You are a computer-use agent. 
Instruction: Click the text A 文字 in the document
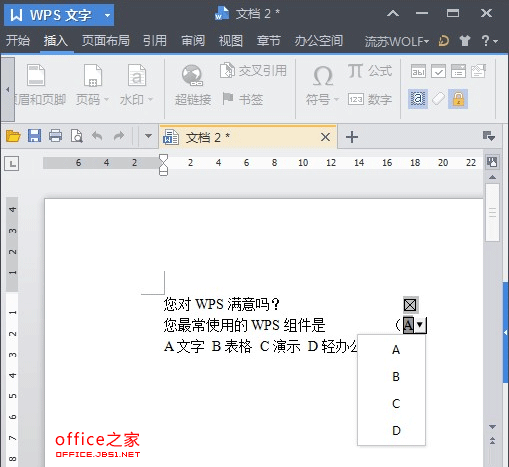pyautogui.click(x=184, y=347)
